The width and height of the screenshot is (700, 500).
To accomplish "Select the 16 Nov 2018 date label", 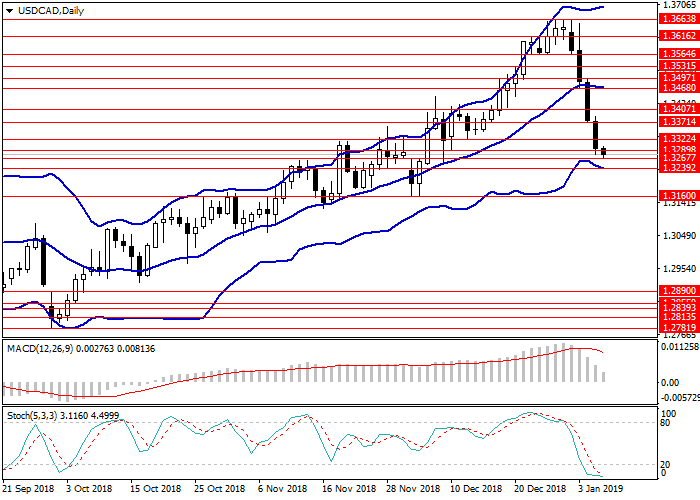I will coord(349,488).
